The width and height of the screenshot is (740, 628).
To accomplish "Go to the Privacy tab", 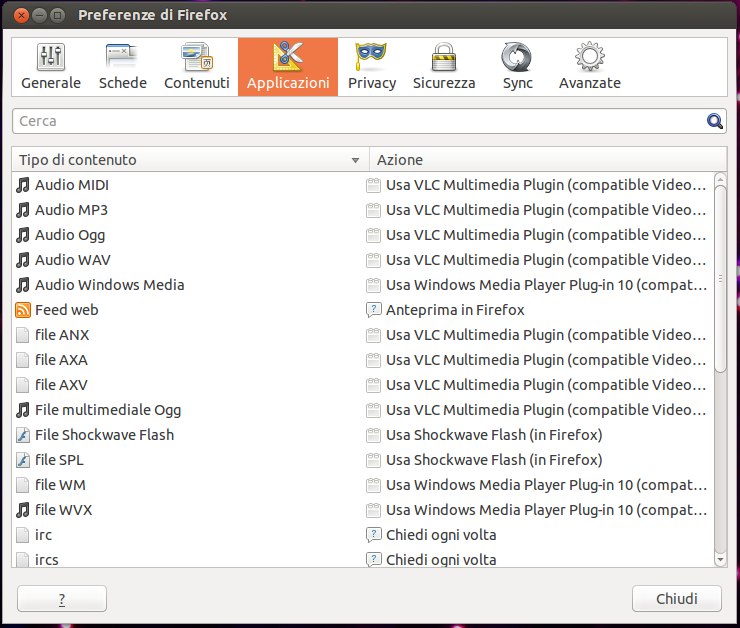I will tap(372, 67).
